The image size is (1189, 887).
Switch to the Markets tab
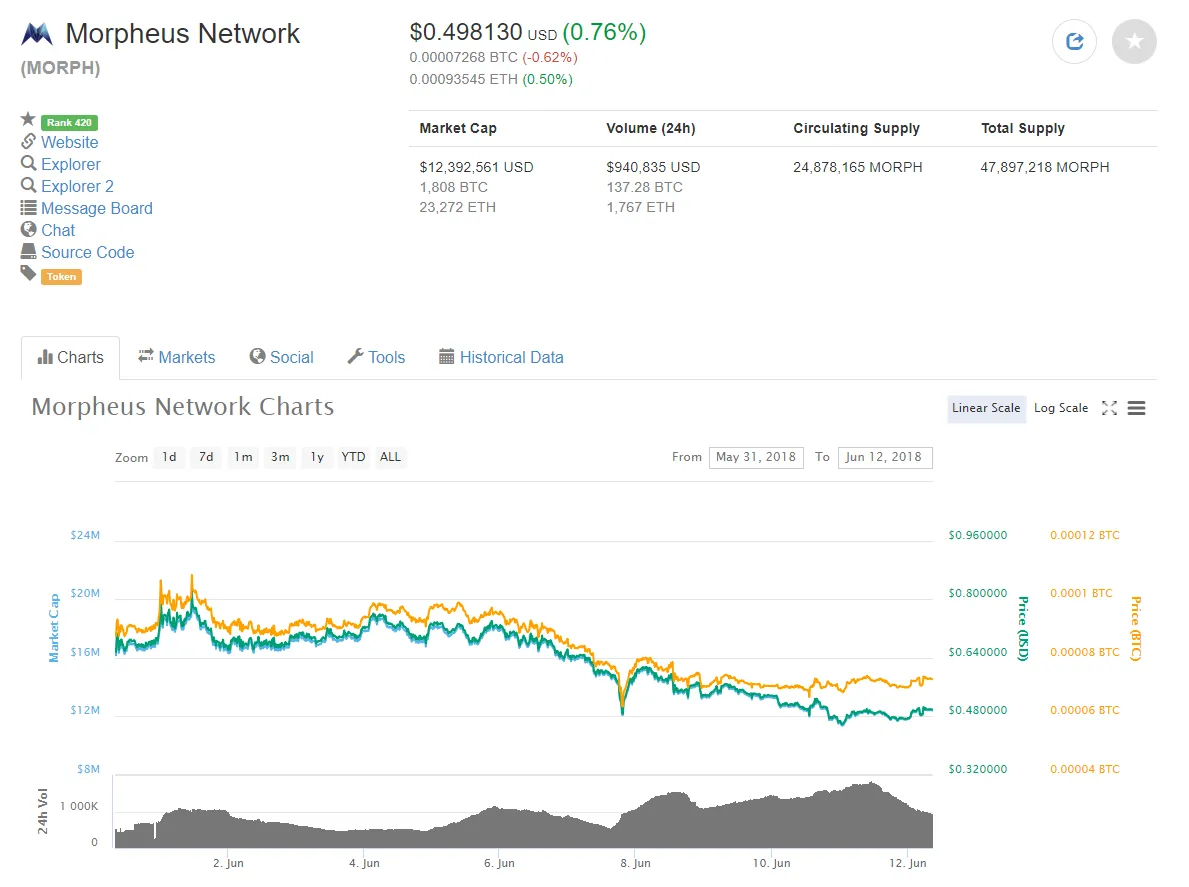177,357
